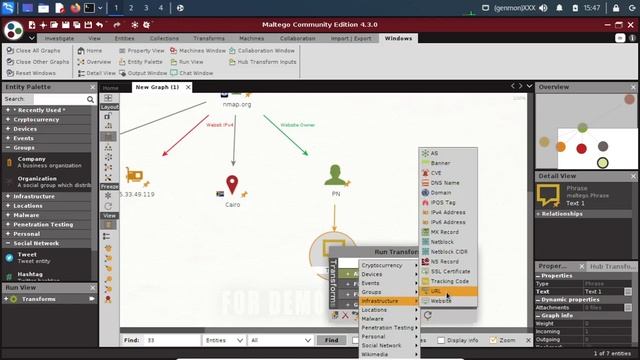This screenshot has width=640, height=360.
Task: Click Reset Windows in the ribbon
Action: click(31, 73)
